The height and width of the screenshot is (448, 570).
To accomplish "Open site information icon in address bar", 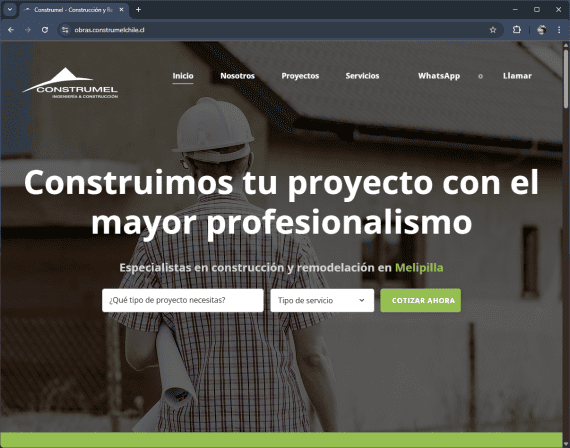I will pos(65,30).
